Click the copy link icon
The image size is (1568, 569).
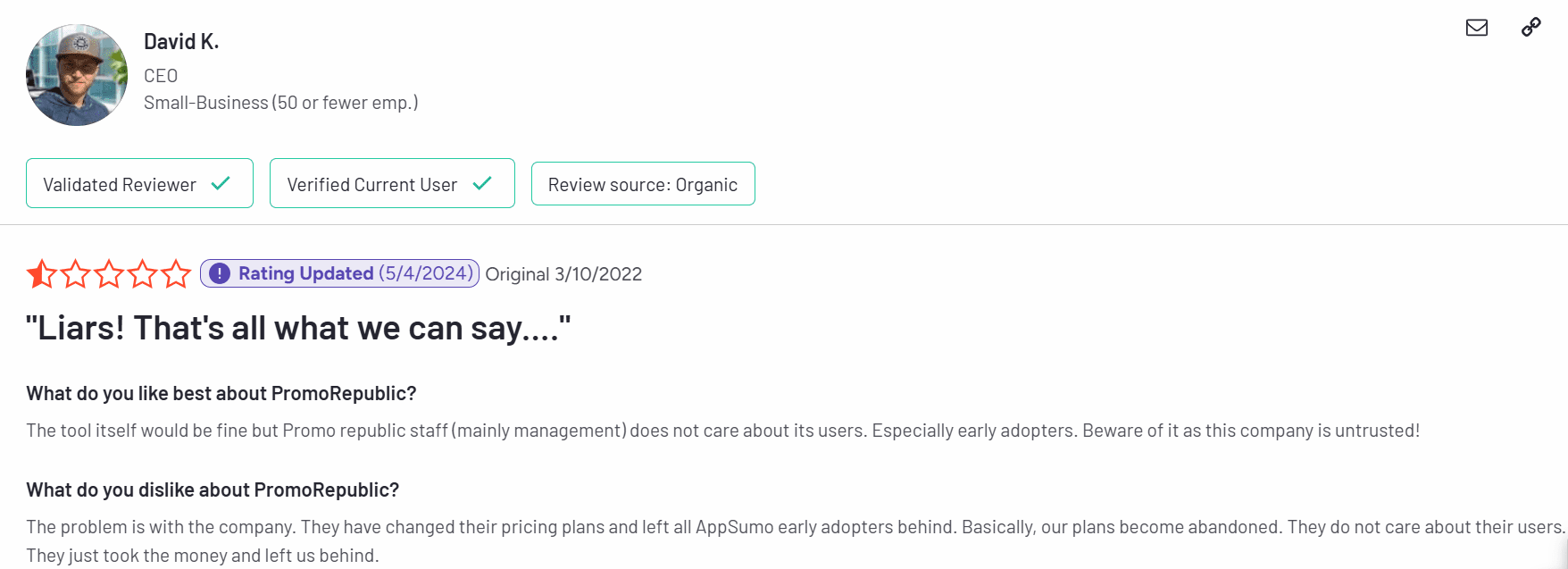point(1530,27)
